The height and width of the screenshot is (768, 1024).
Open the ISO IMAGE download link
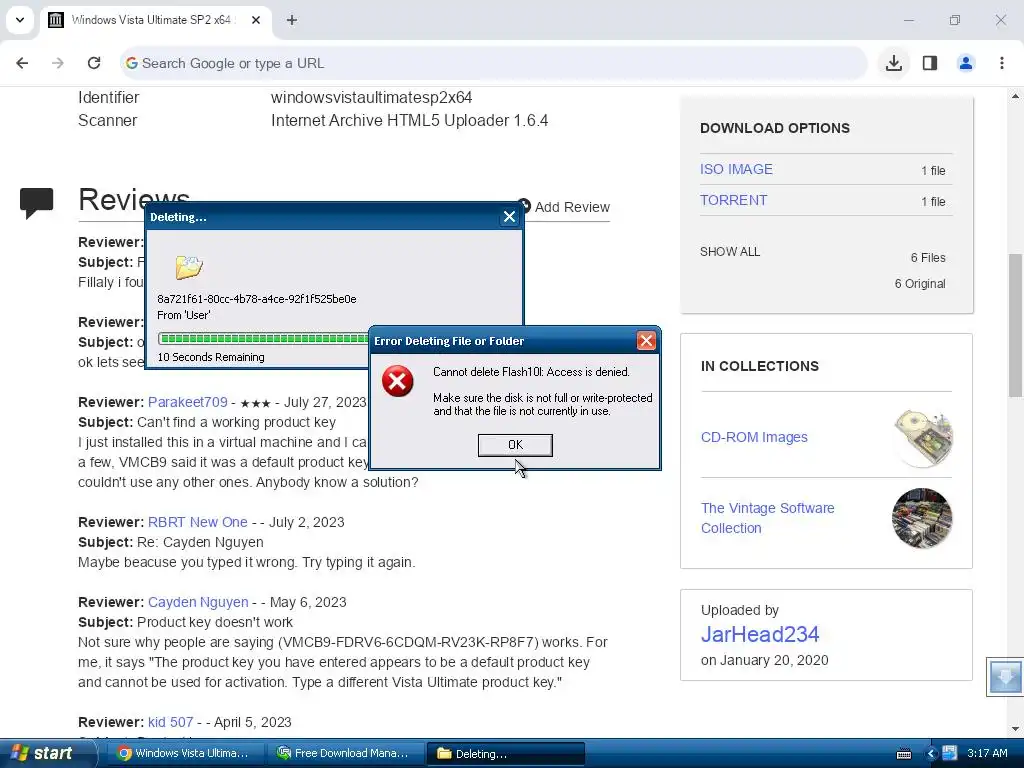point(736,169)
